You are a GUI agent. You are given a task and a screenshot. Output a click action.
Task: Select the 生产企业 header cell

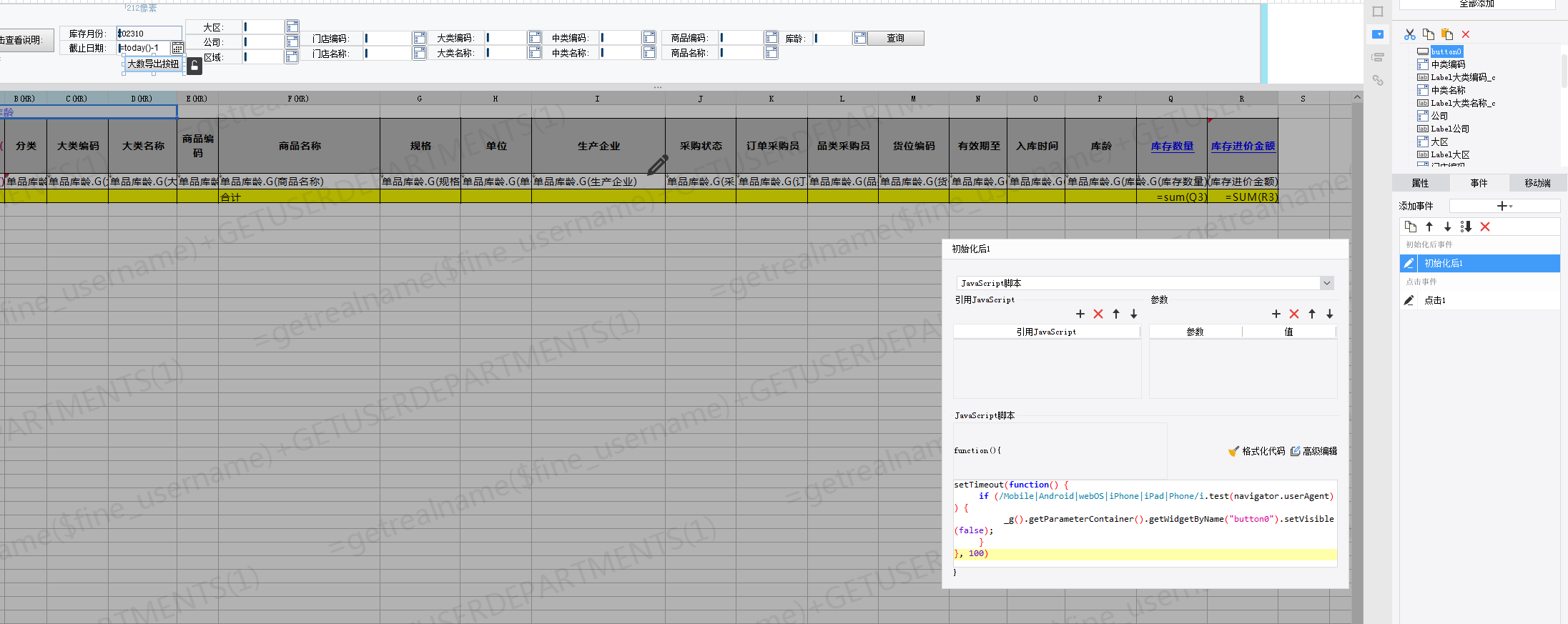598,146
